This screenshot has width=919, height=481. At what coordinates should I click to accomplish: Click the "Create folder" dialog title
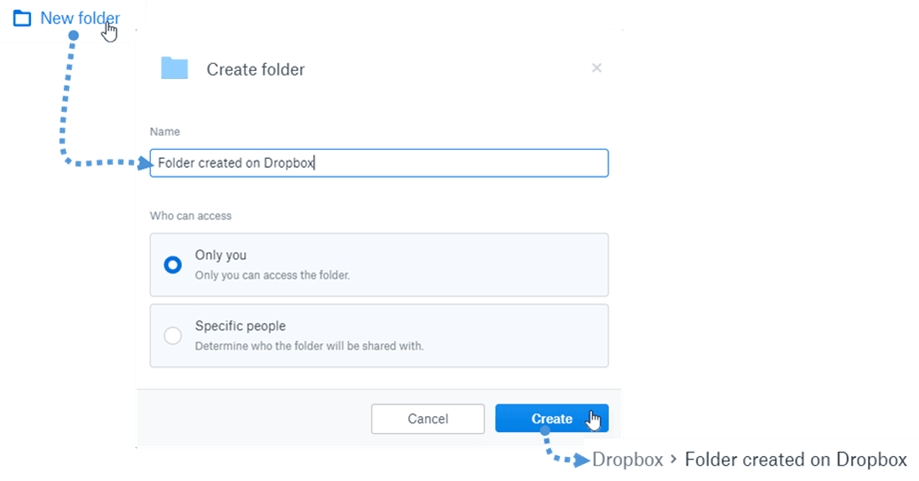pos(255,69)
